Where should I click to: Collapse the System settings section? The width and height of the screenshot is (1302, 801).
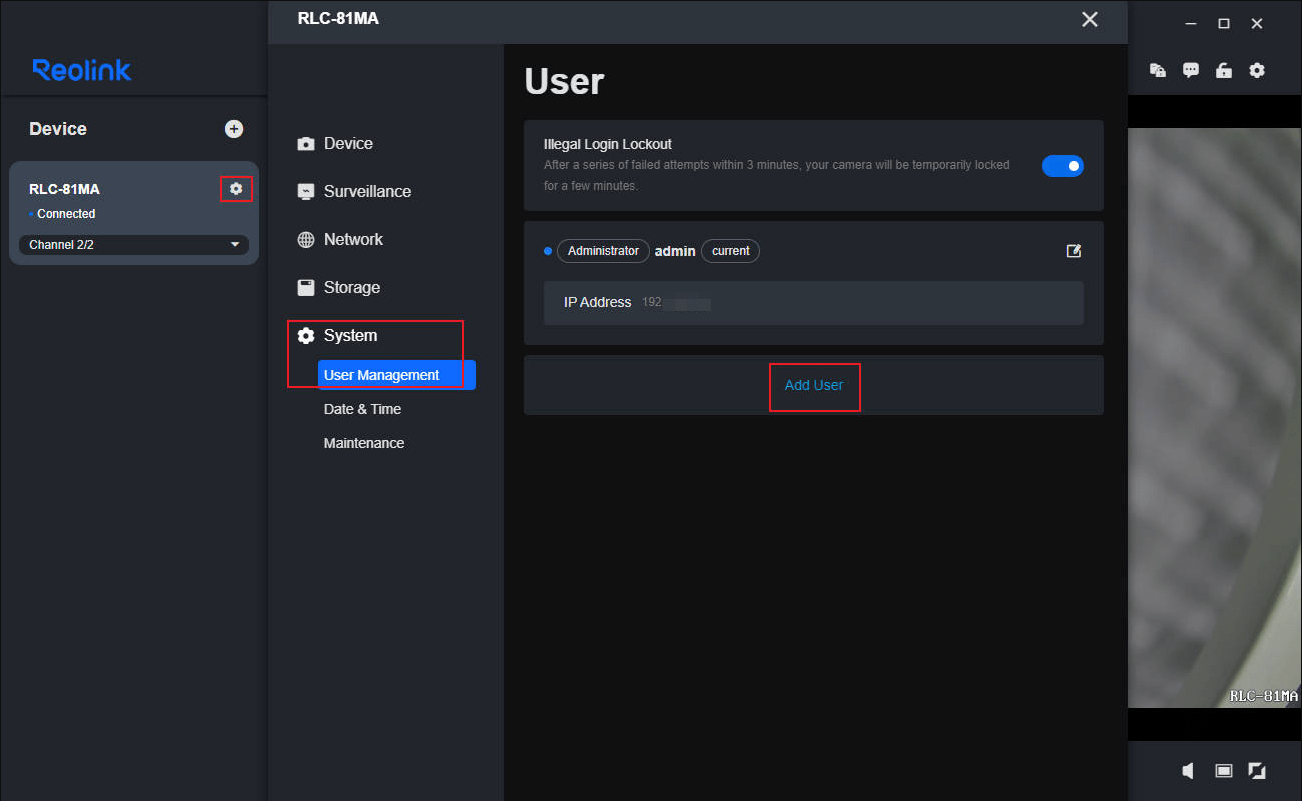pyautogui.click(x=350, y=336)
